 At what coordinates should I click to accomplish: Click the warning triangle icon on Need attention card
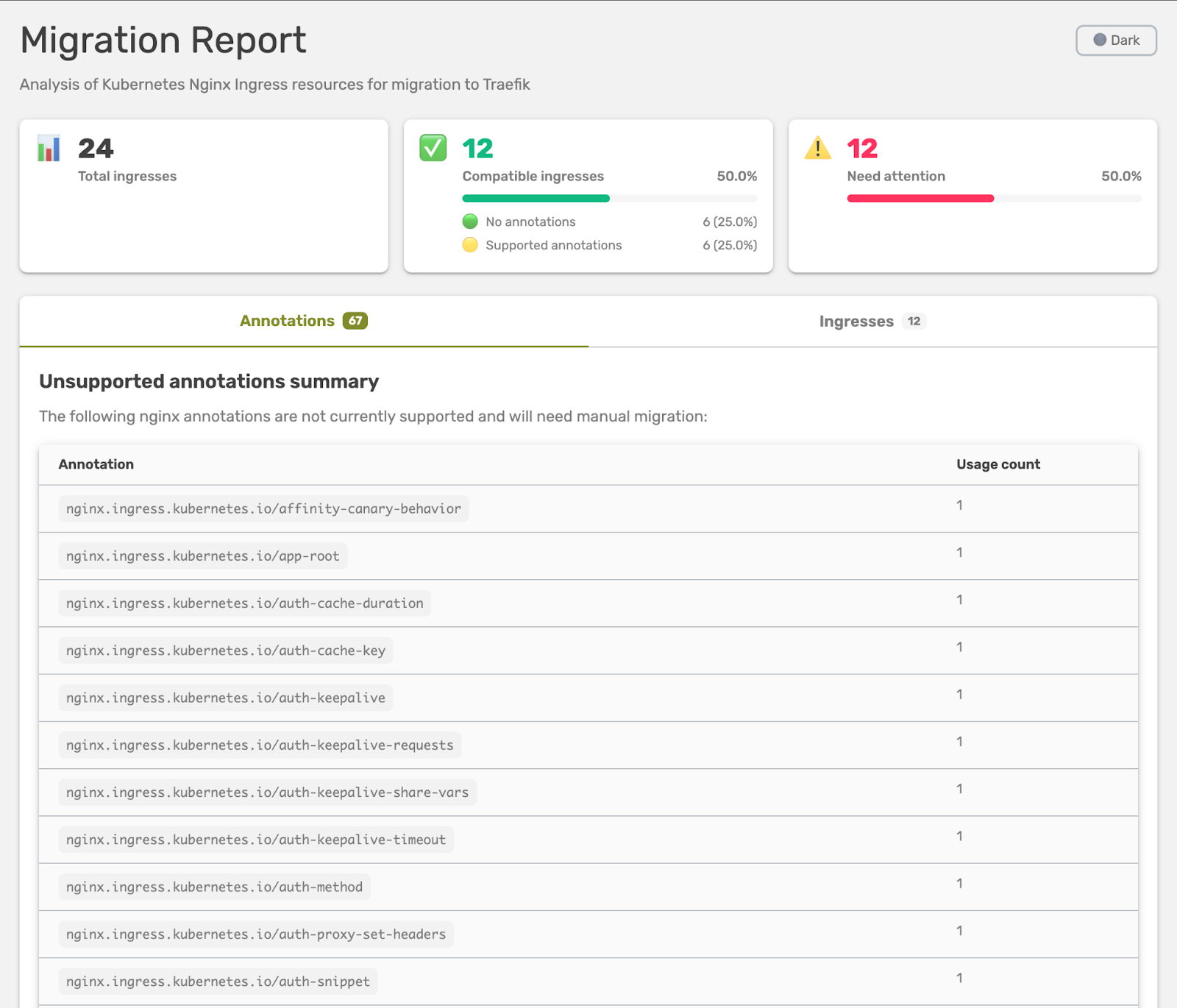click(x=818, y=148)
